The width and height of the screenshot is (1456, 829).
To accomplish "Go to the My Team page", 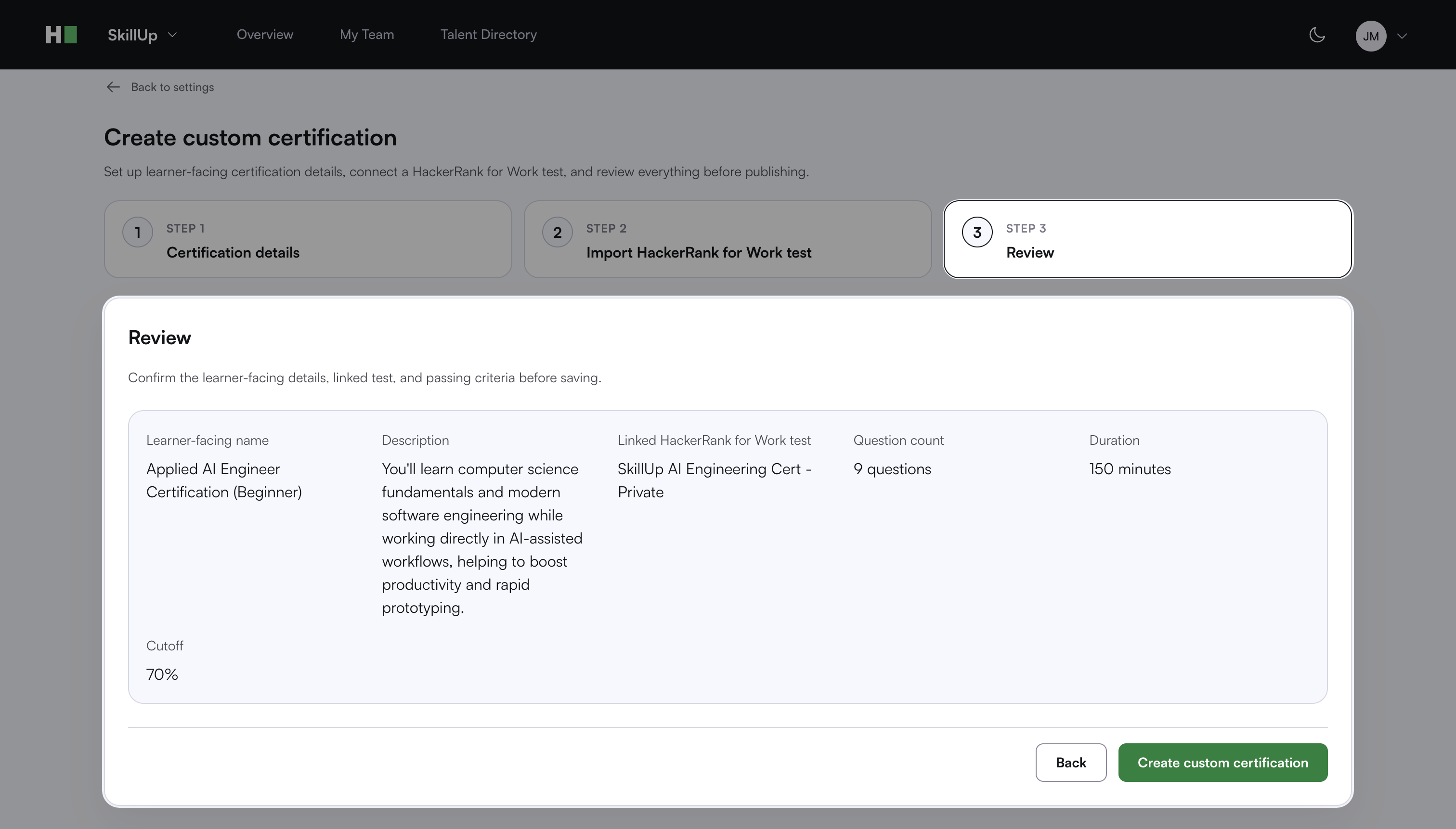I will click(x=367, y=35).
